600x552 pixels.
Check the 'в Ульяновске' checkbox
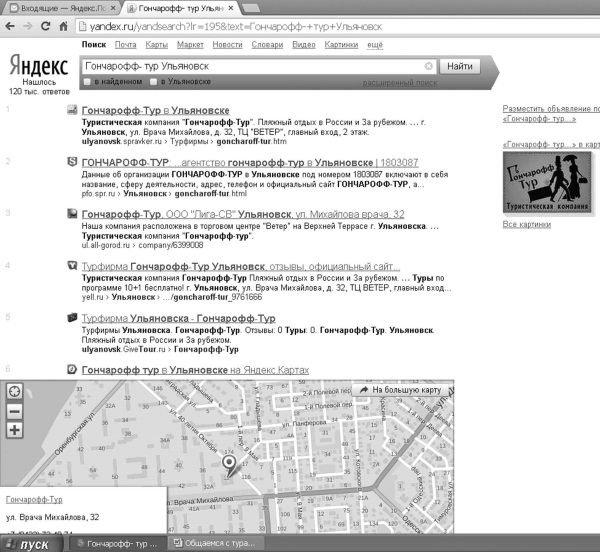[x=153, y=81]
